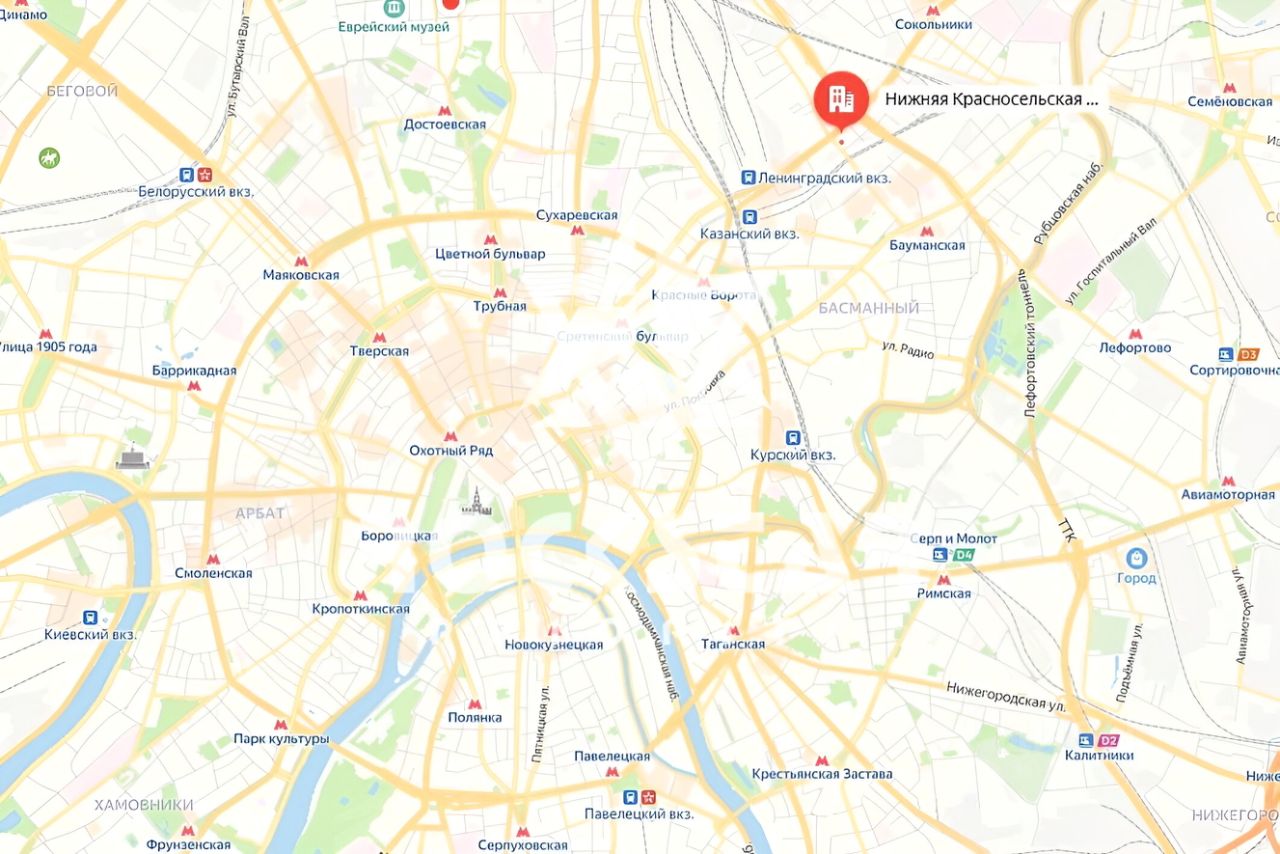Click the Парк культуры metro label
The height and width of the screenshot is (854, 1280).
(281, 739)
